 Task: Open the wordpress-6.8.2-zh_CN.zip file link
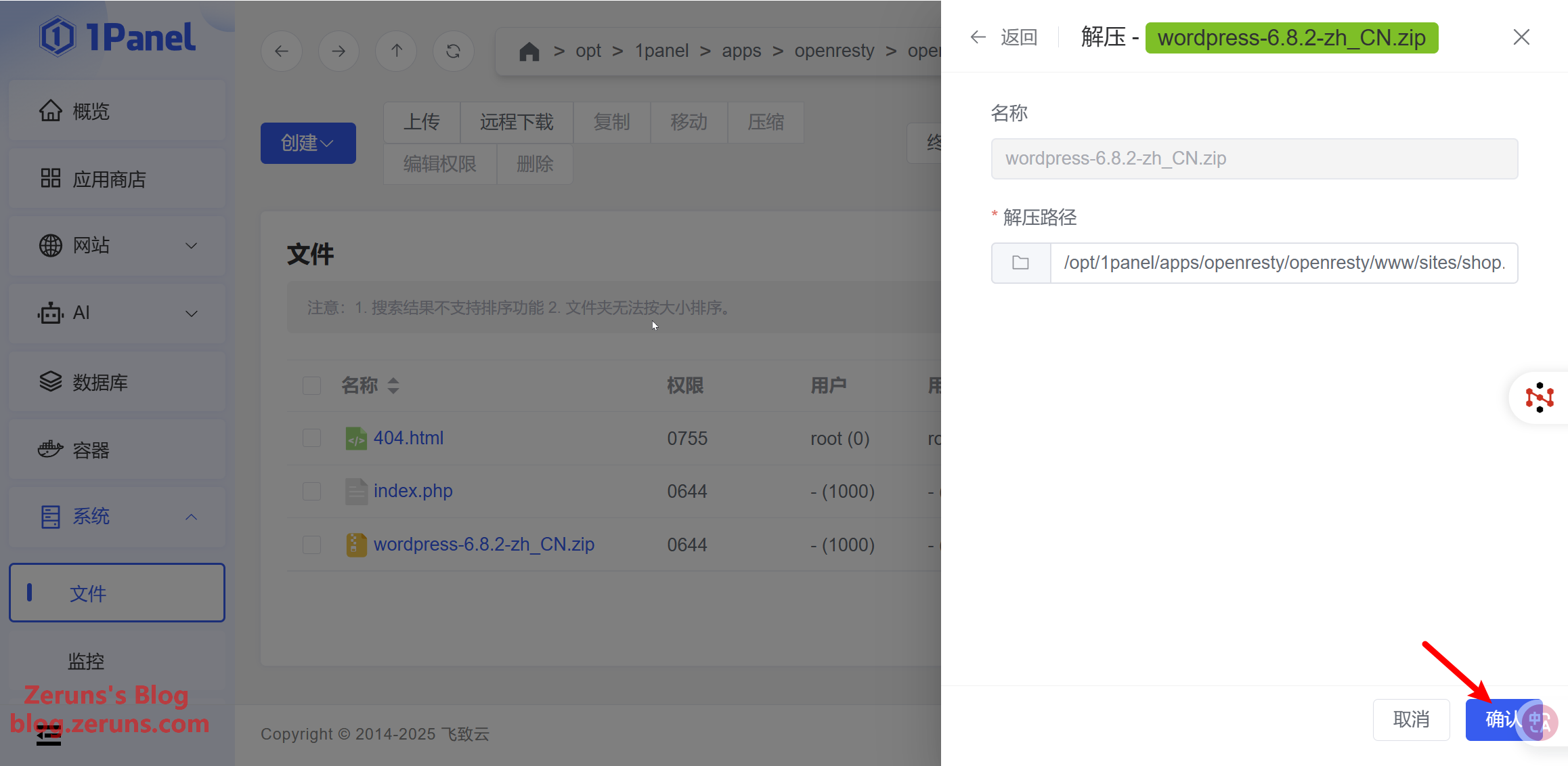point(484,545)
